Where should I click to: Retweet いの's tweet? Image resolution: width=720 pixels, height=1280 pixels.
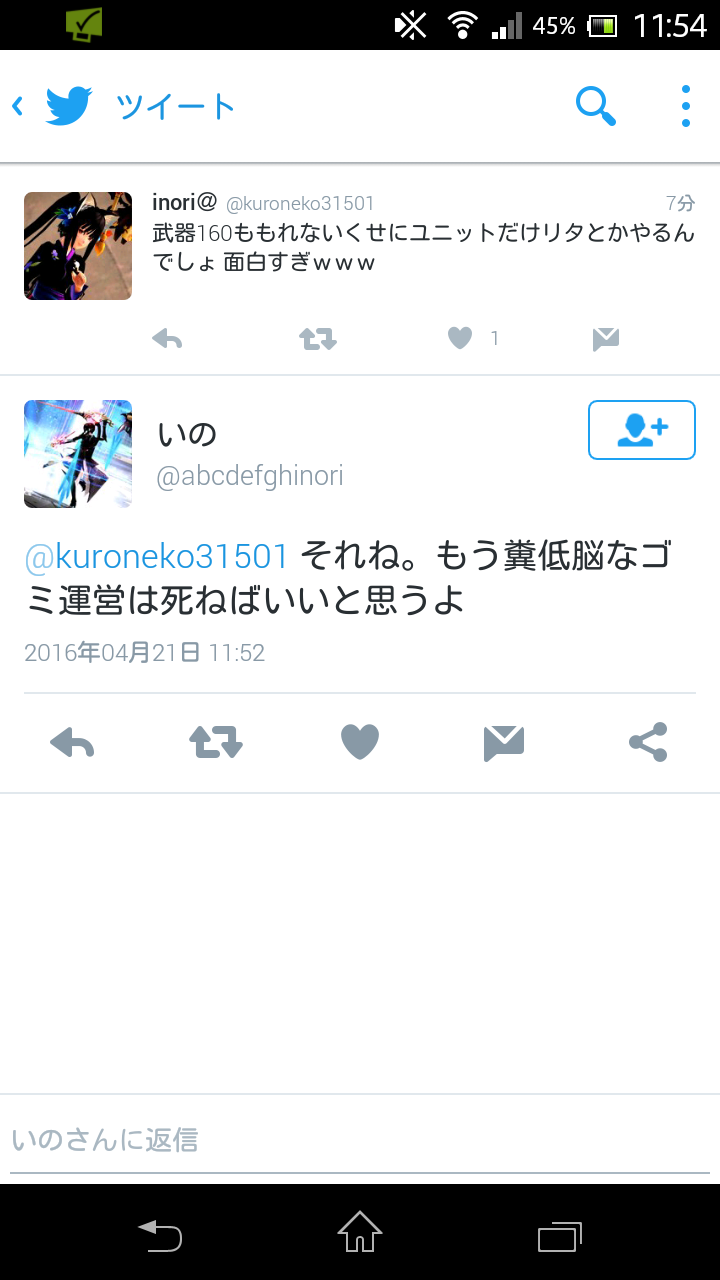tap(216, 742)
